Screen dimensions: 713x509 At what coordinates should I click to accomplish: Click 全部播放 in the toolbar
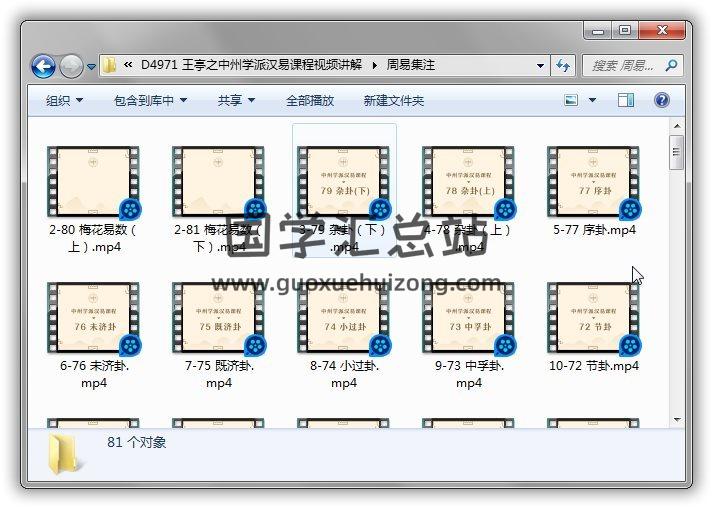310,100
